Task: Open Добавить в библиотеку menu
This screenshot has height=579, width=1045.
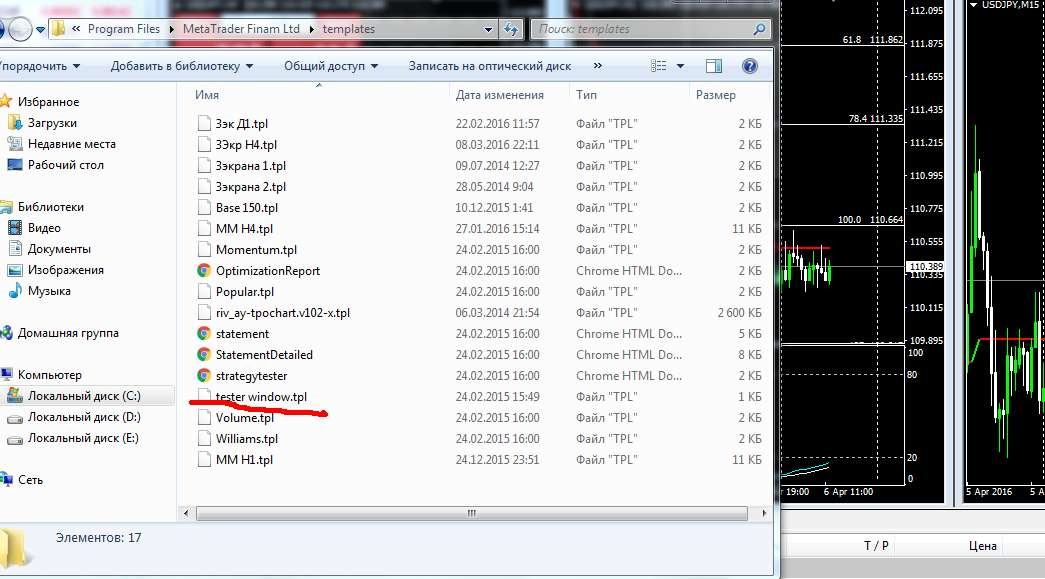Action: click(182, 66)
